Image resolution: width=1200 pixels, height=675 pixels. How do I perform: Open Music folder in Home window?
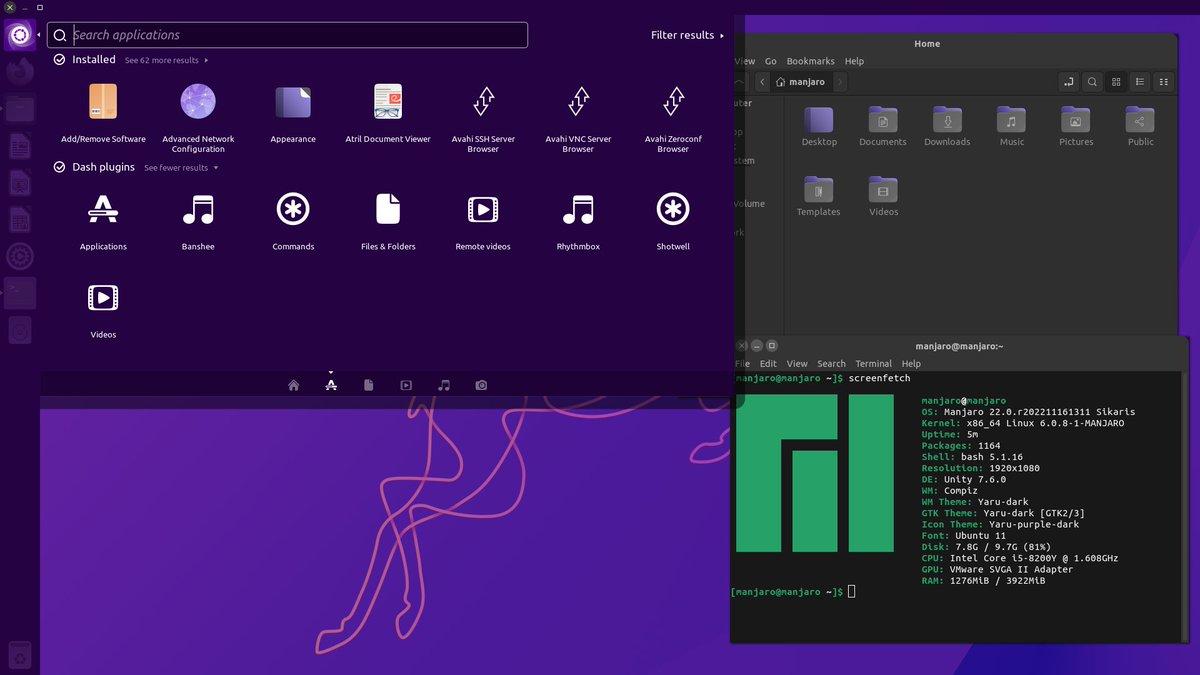[x=1011, y=126]
